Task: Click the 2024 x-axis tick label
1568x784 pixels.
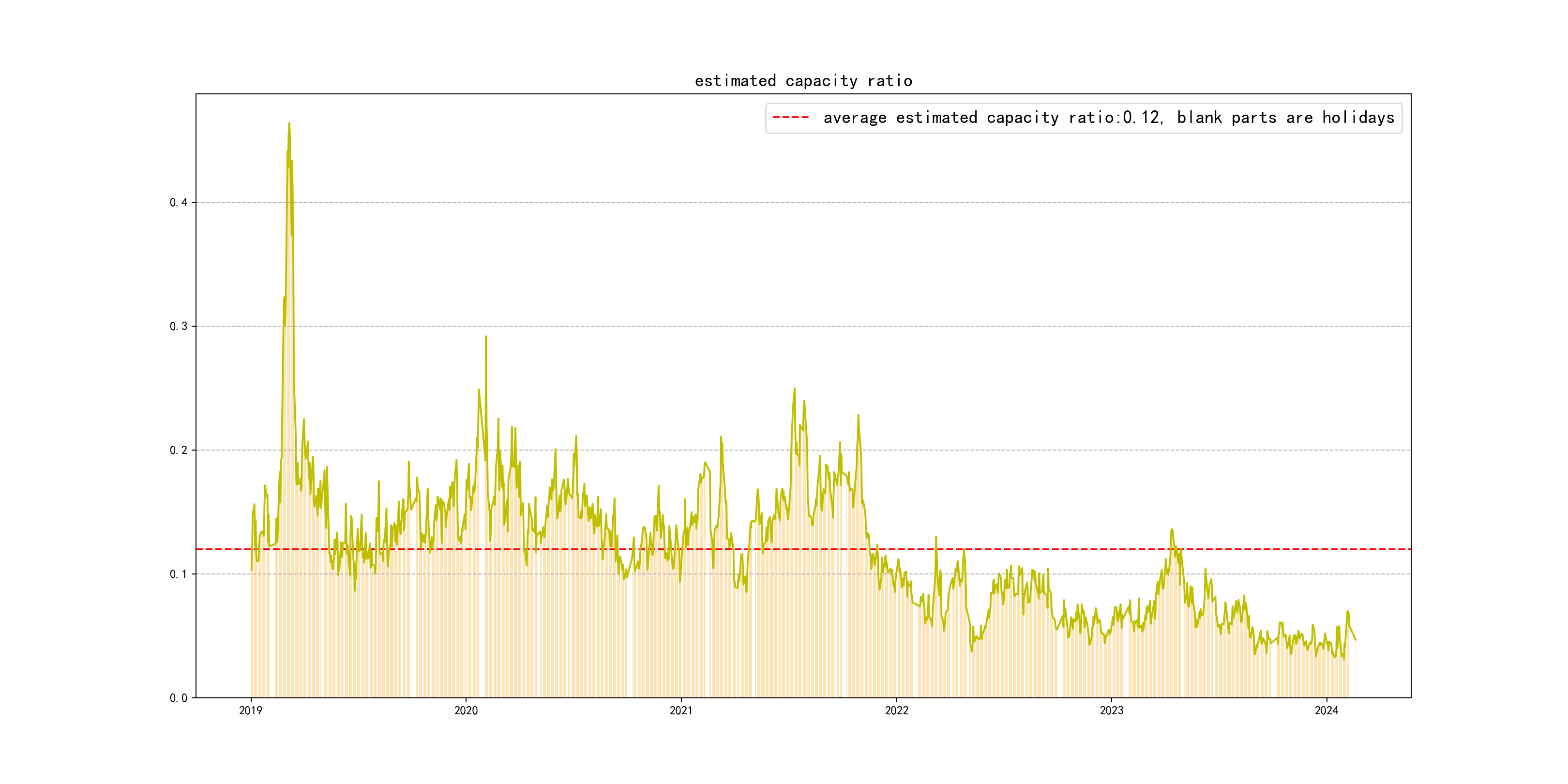Action: [1327, 710]
